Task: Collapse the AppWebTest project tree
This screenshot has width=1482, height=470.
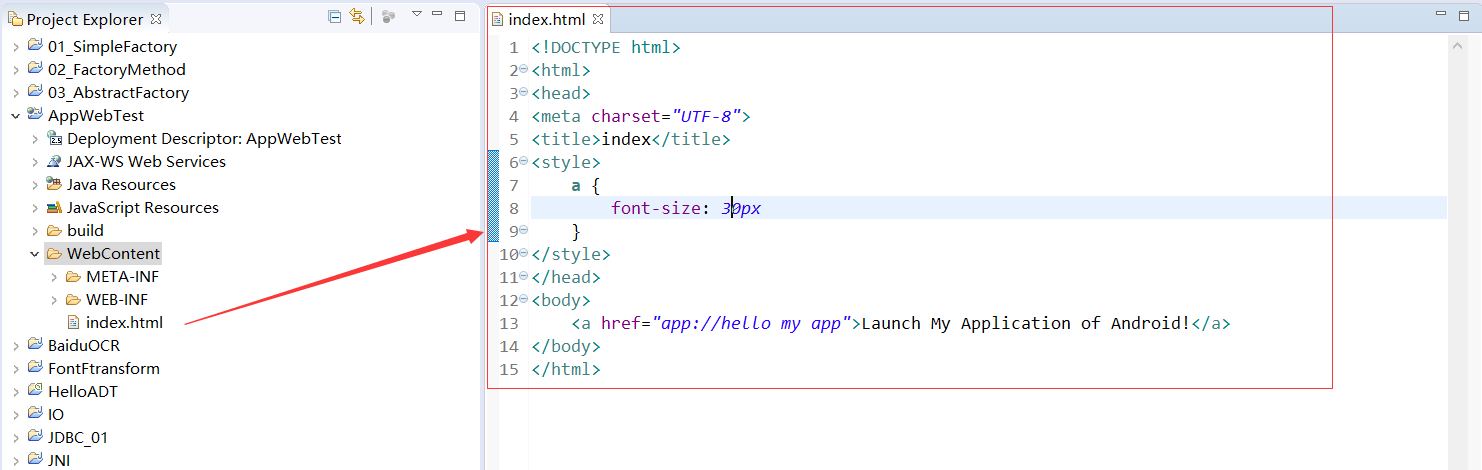Action: coord(16,116)
